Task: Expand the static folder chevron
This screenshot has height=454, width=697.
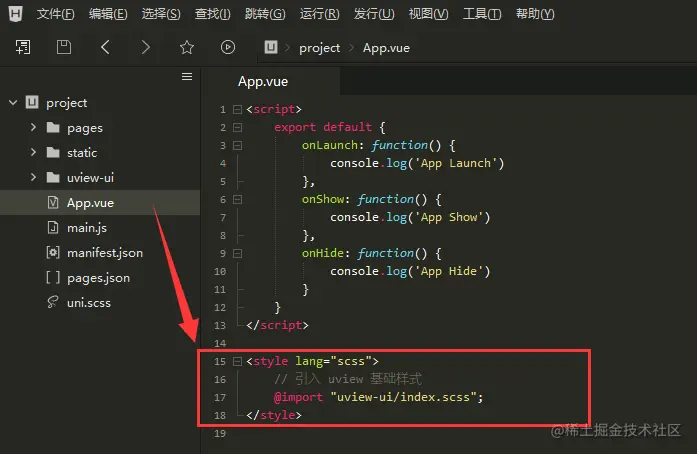Action: click(33, 152)
